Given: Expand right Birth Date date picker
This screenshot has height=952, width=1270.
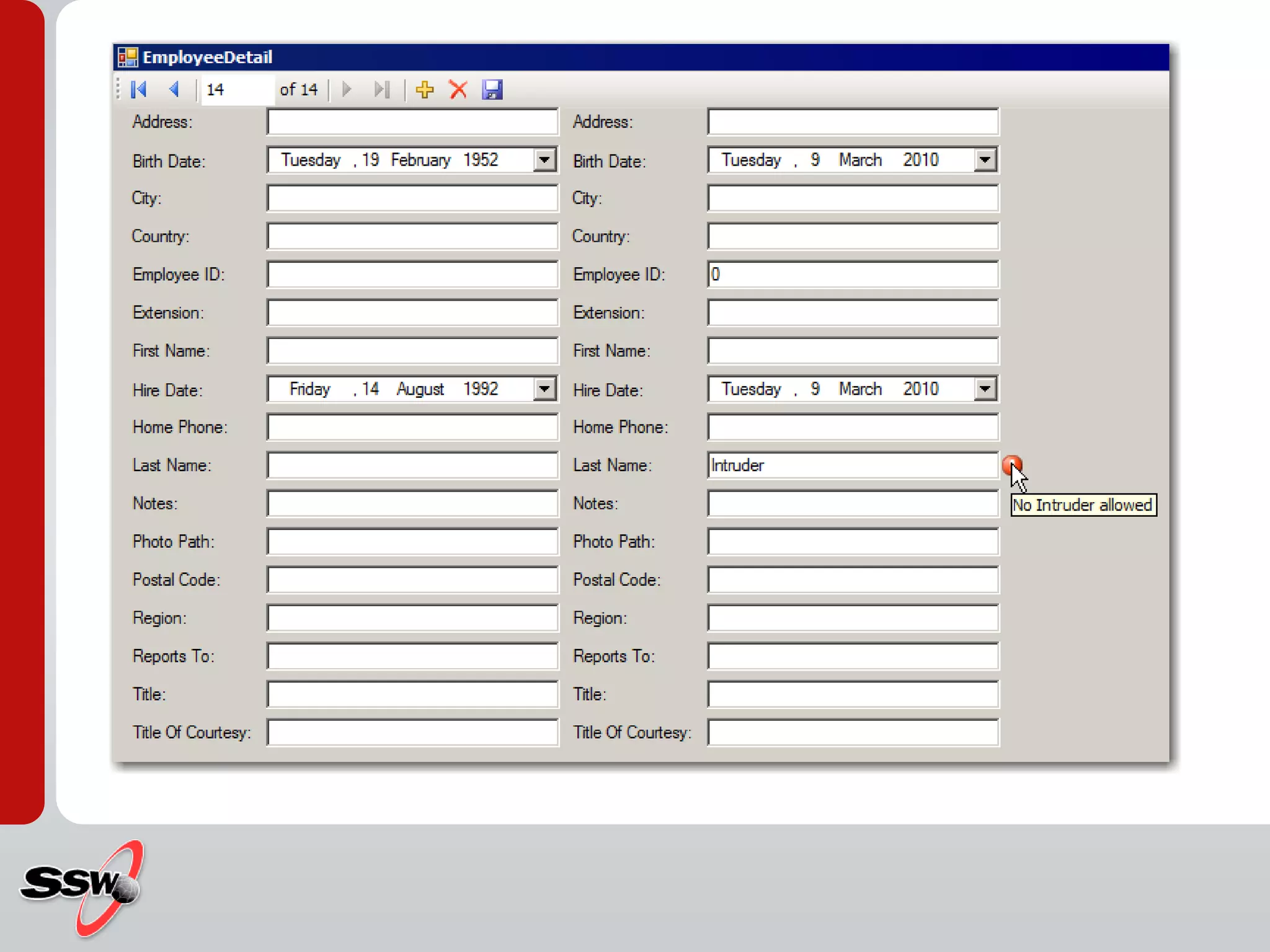Looking at the screenshot, I should click(985, 160).
